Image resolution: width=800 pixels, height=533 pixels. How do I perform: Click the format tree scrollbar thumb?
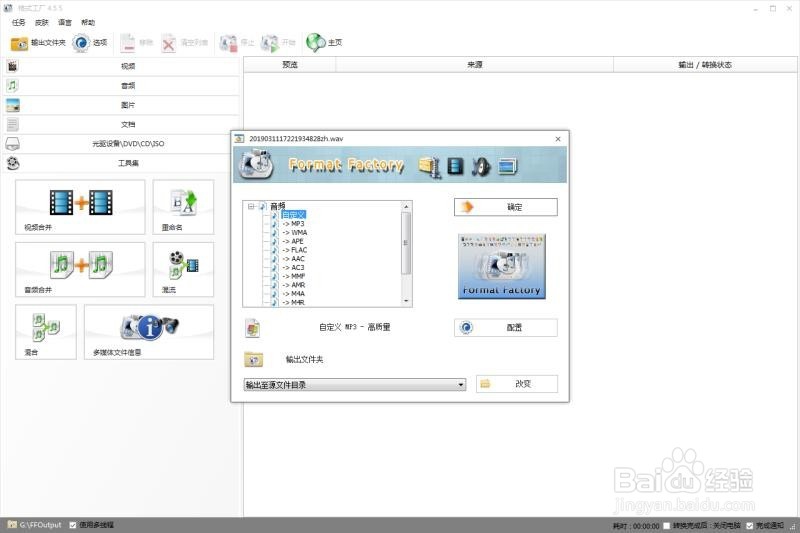pyautogui.click(x=407, y=243)
